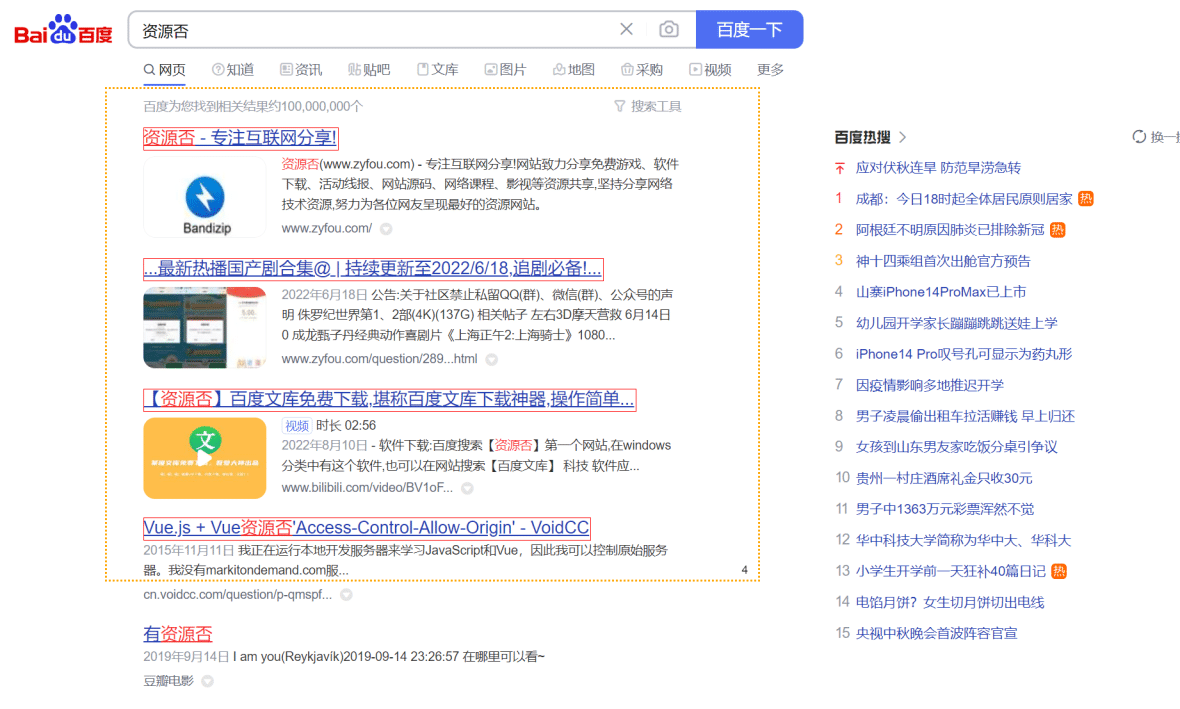Open the 贴吧 tab

pyautogui.click(x=369, y=70)
